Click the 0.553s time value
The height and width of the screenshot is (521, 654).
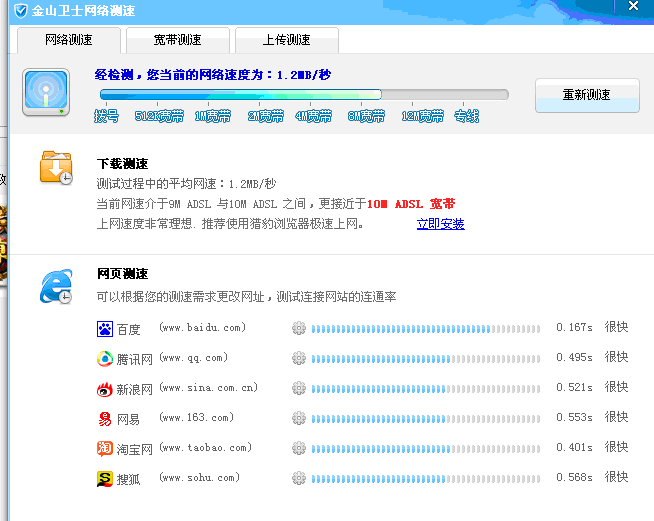click(574, 418)
